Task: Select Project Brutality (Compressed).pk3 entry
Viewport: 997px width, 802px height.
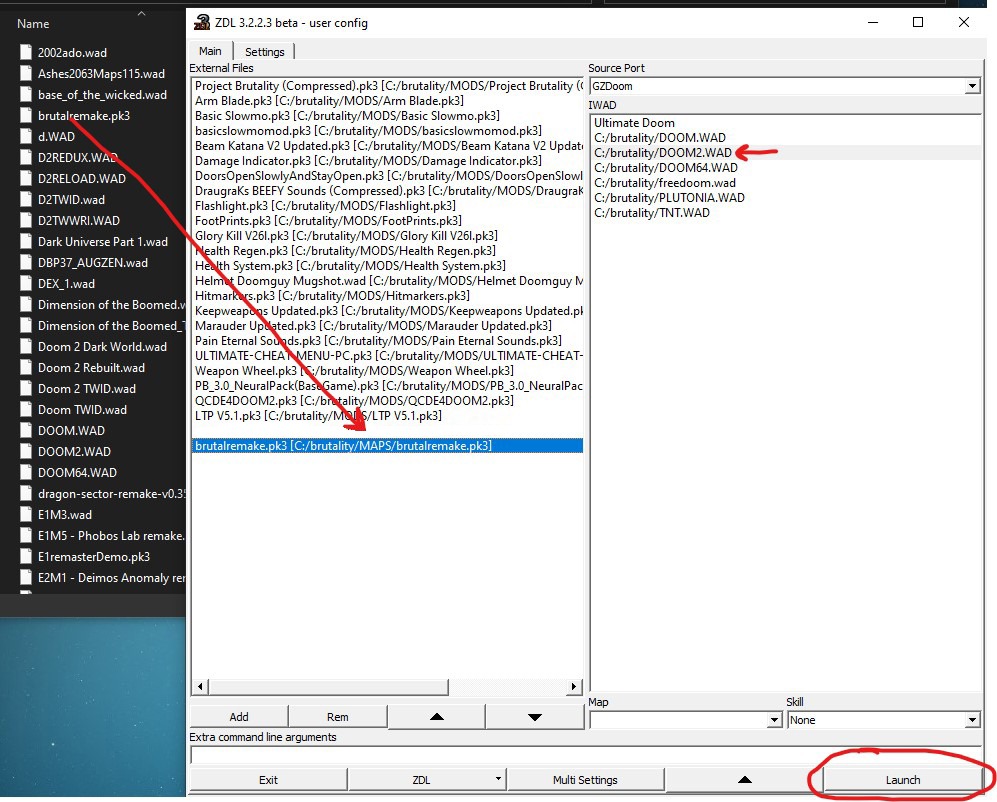Action: [387, 86]
